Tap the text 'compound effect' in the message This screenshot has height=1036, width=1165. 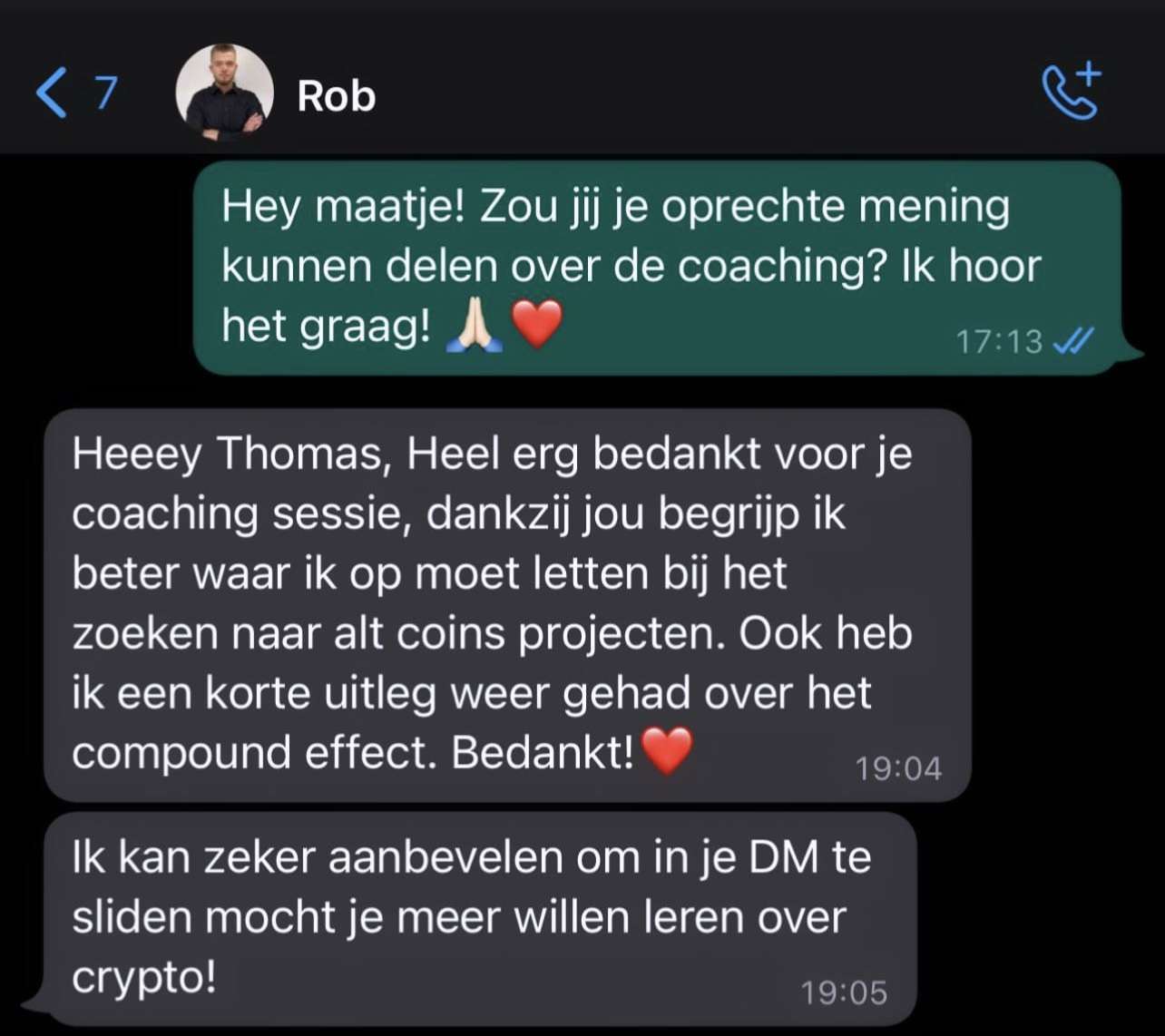tap(250, 753)
